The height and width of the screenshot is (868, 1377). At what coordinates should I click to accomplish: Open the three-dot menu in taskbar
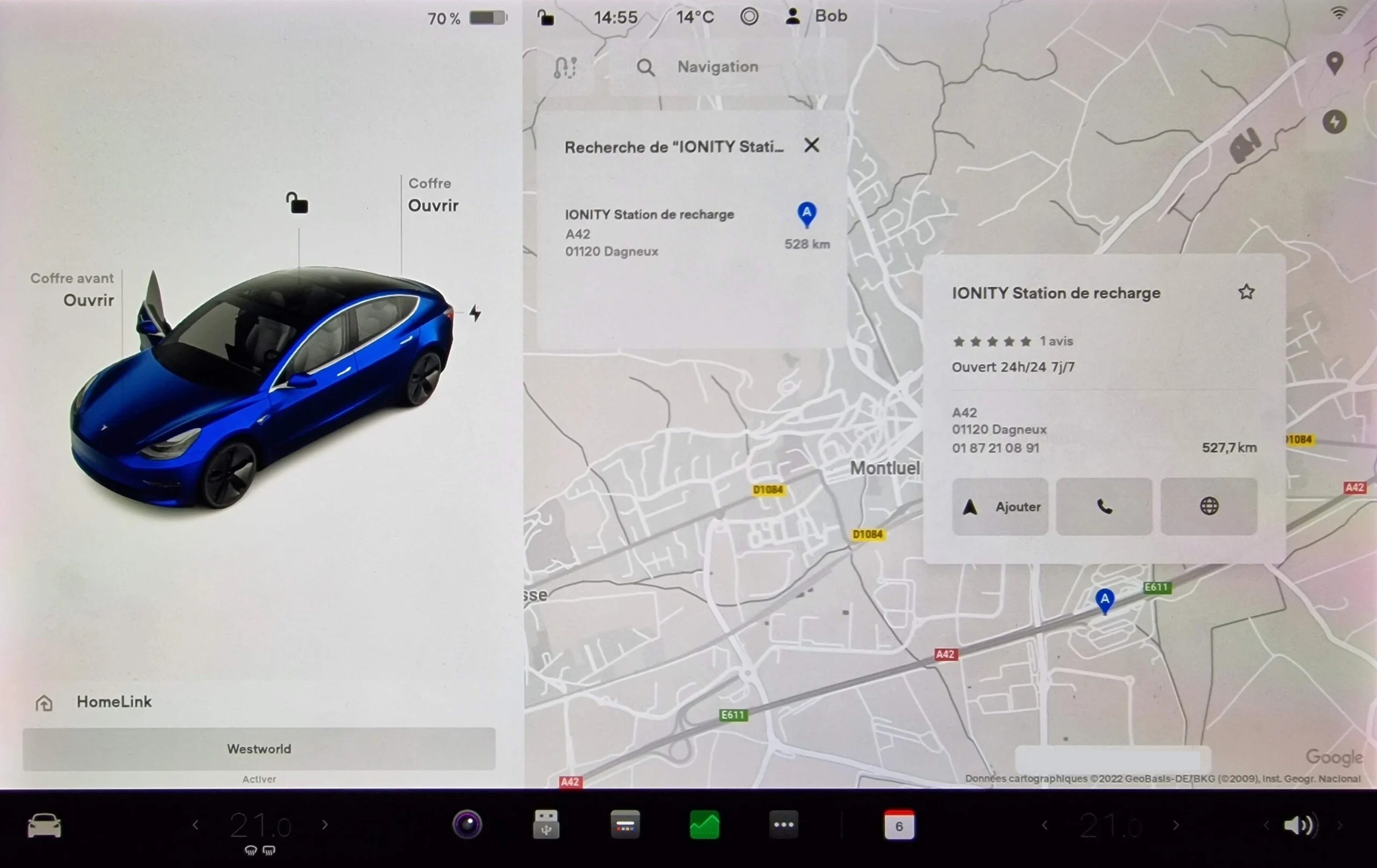[783, 825]
